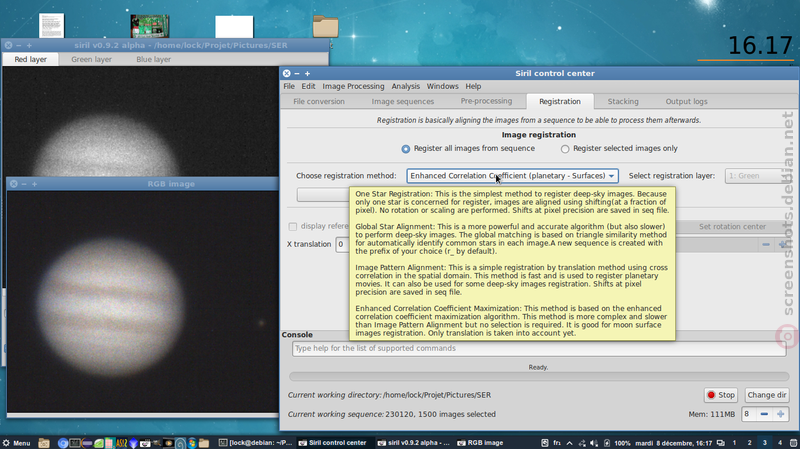Click the thread count field showing 8
Viewport: 800px width, 449px height.
[x=749, y=414]
